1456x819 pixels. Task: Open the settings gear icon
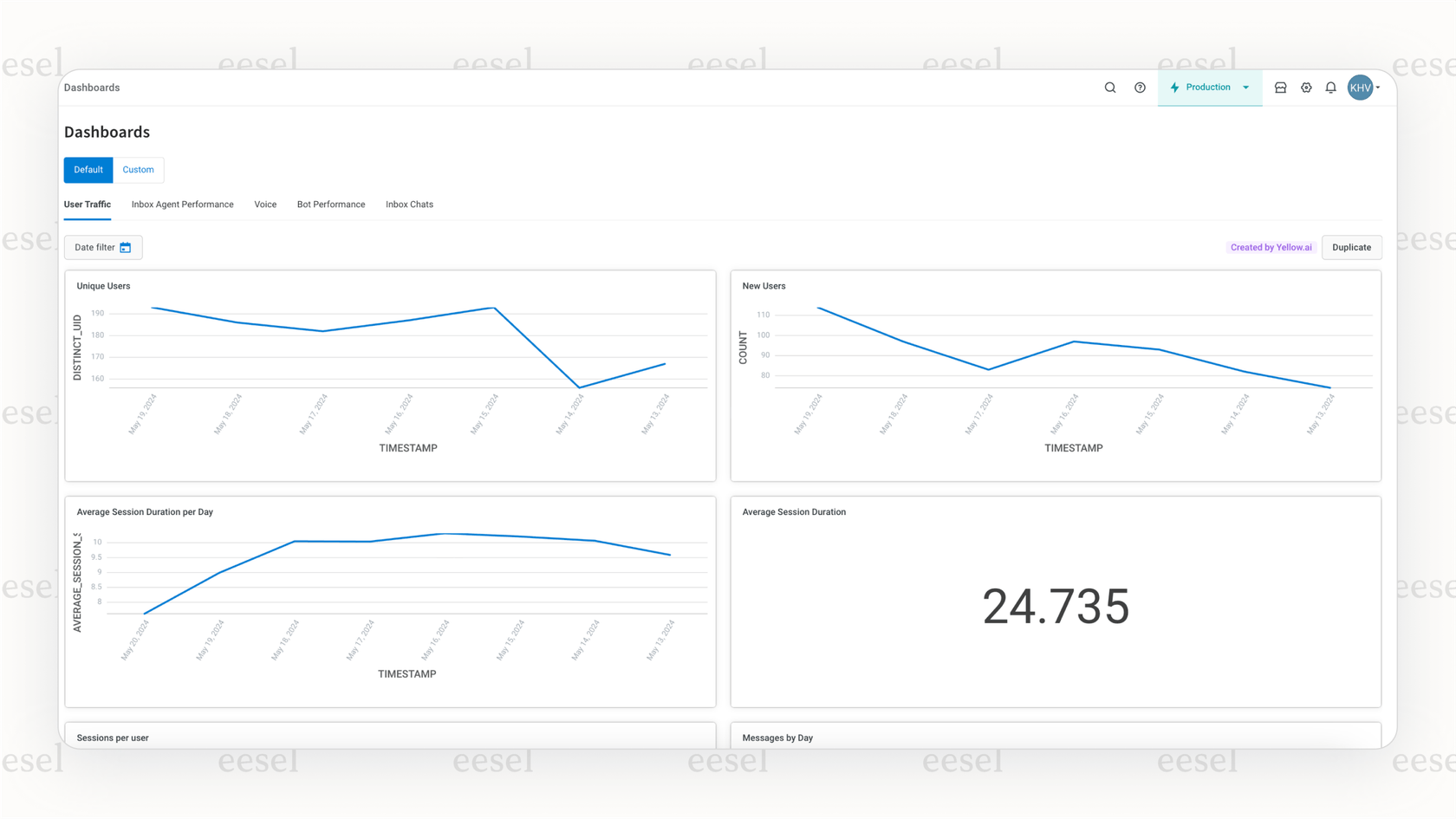[x=1306, y=87]
